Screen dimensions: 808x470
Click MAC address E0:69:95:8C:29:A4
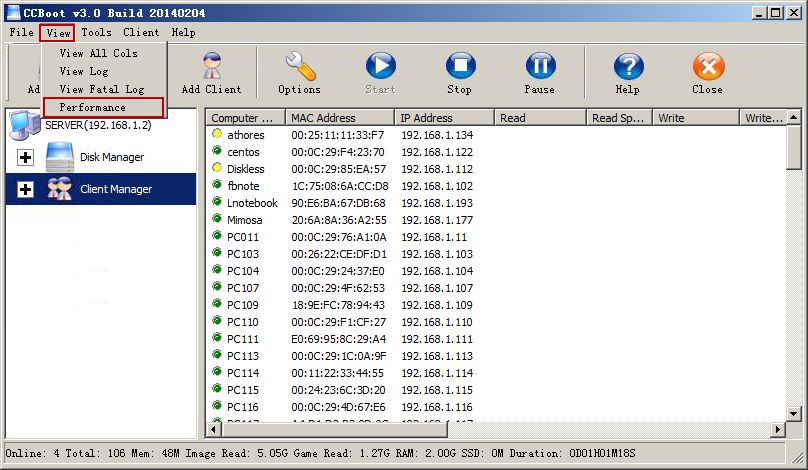click(339, 339)
